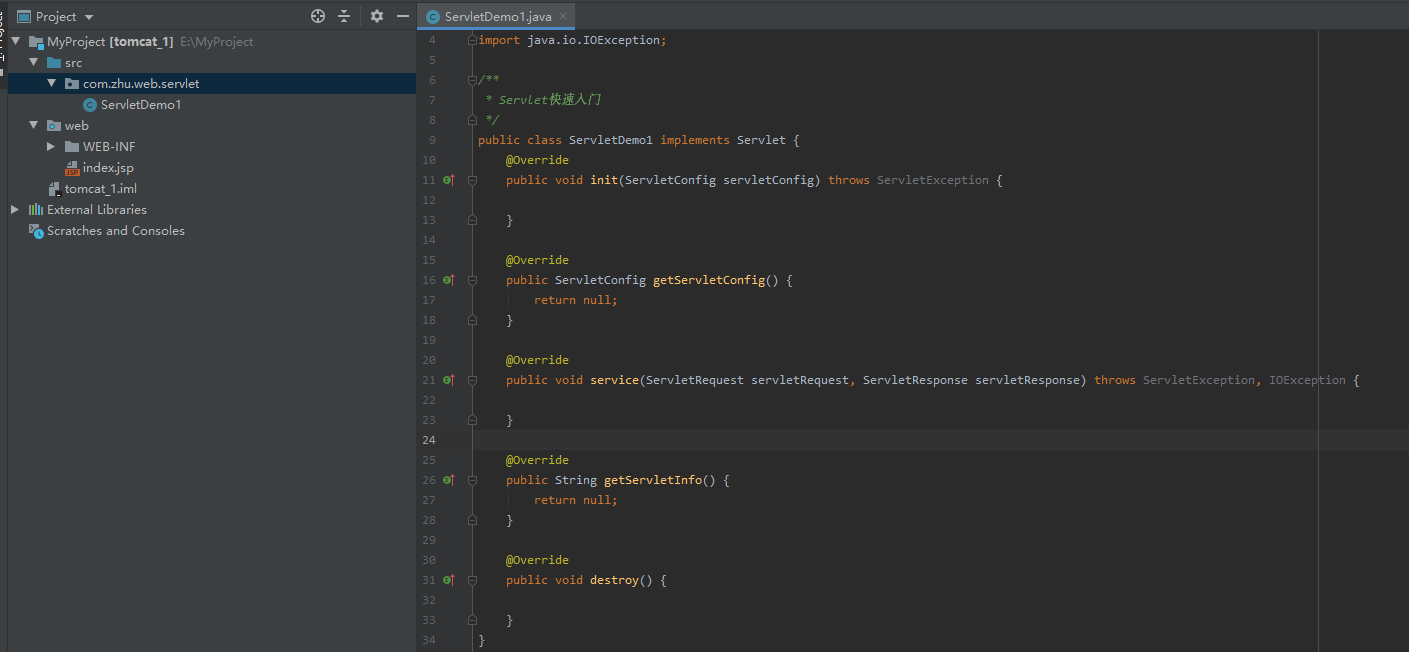Expand the External Libraries arrow
The height and width of the screenshot is (652, 1409).
pos(15,210)
